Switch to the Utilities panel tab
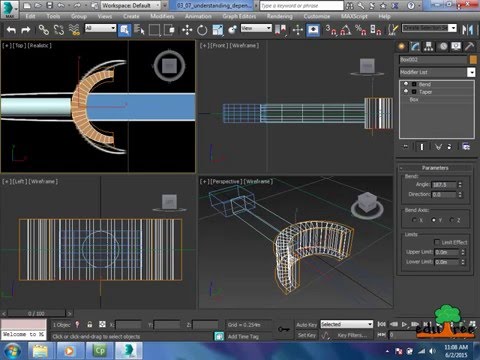The width and height of the screenshot is (480, 360). (470, 47)
